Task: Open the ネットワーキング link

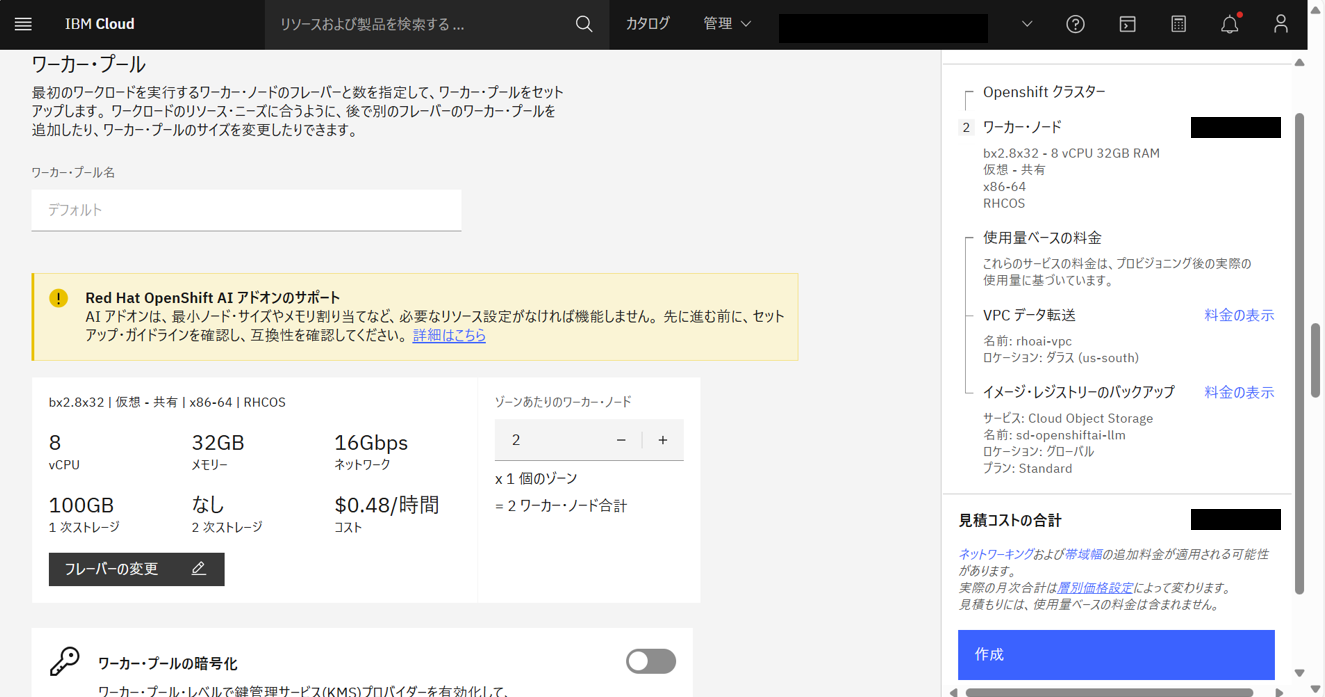Action: click(996, 554)
